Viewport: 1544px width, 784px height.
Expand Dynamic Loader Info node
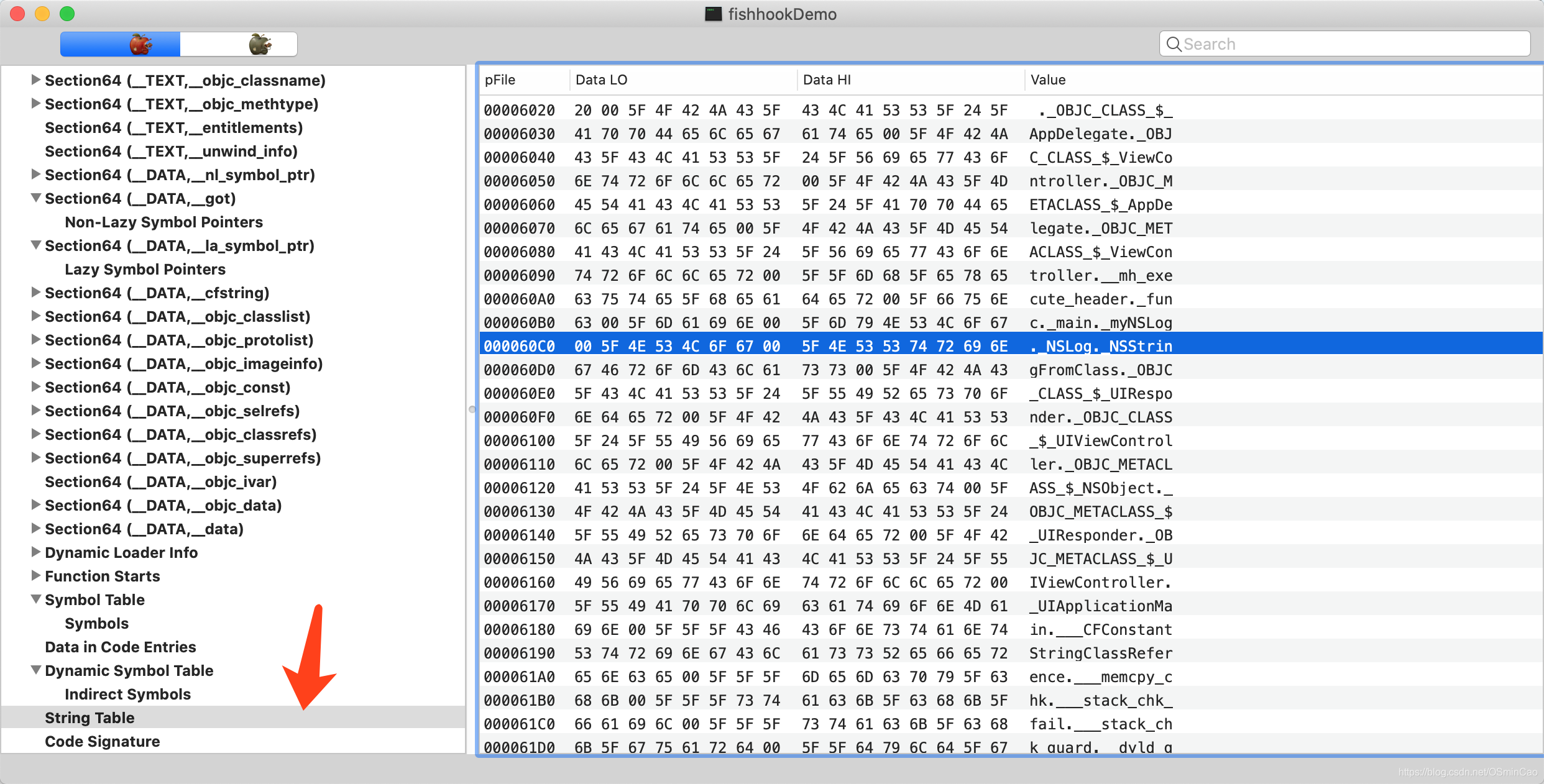(36, 552)
